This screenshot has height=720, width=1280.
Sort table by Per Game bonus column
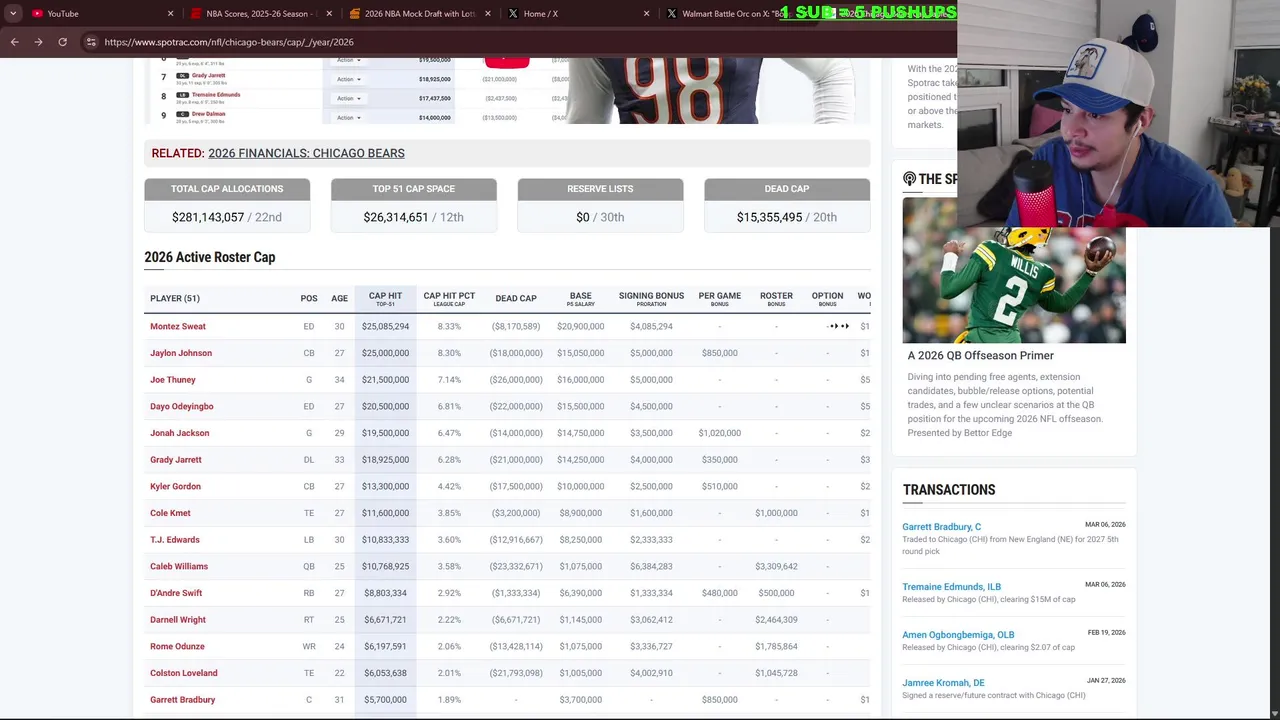pyautogui.click(x=720, y=298)
